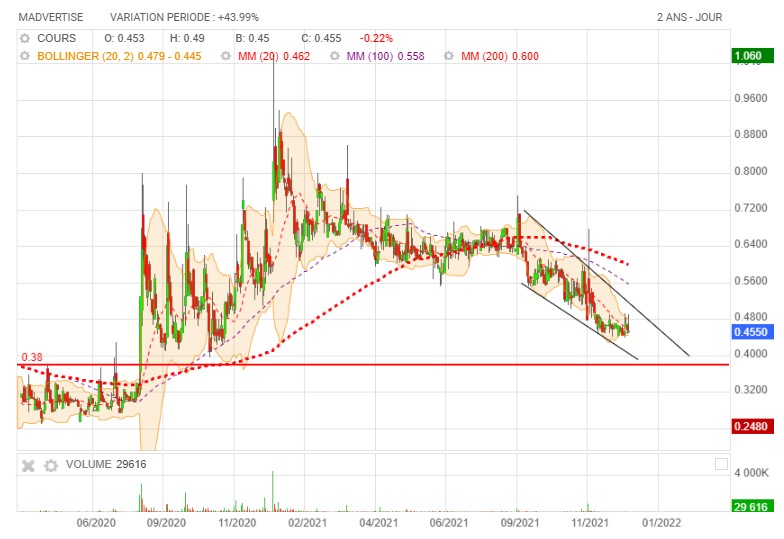
Task: Click the 0.7200 price axis label
Action: coord(750,208)
